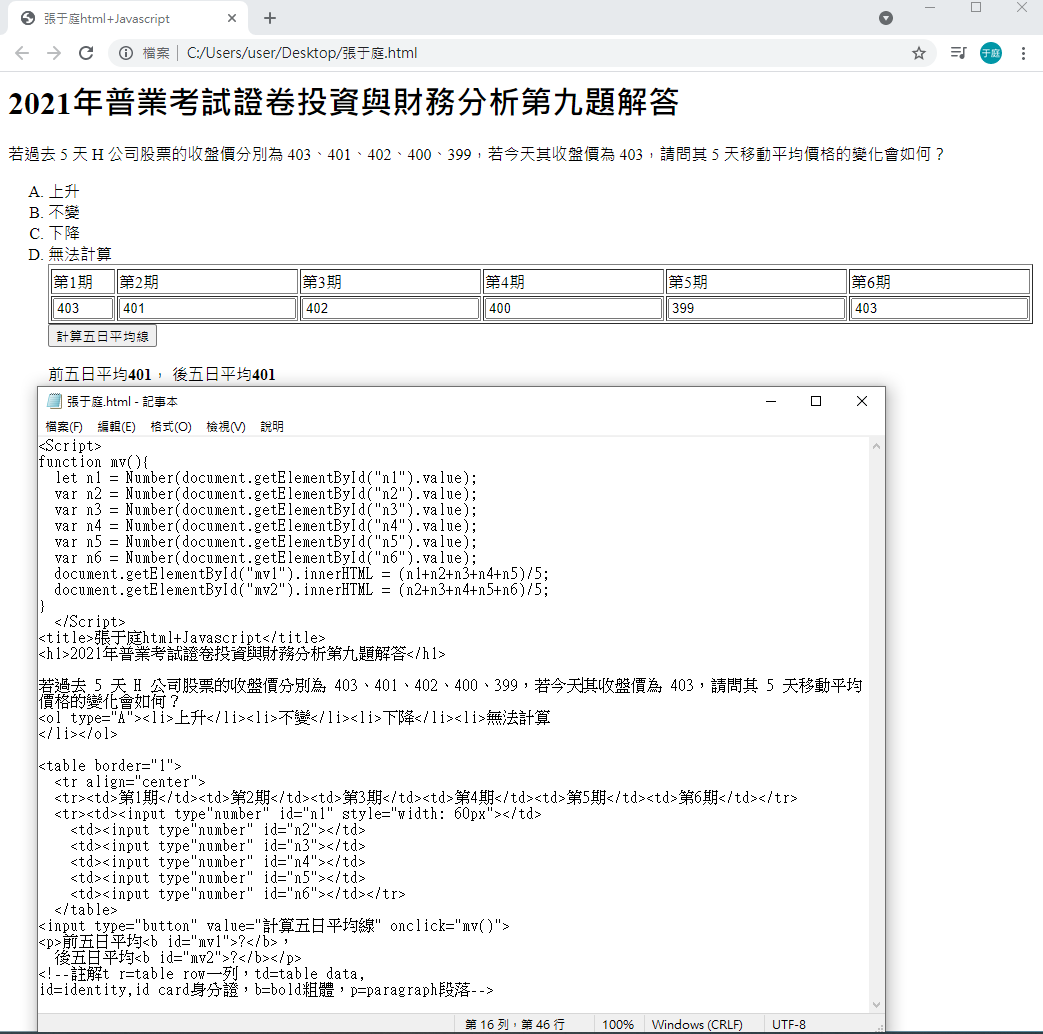Click the Windows (CRLF) status bar entry
This screenshot has height=1034, width=1043.
click(696, 1025)
